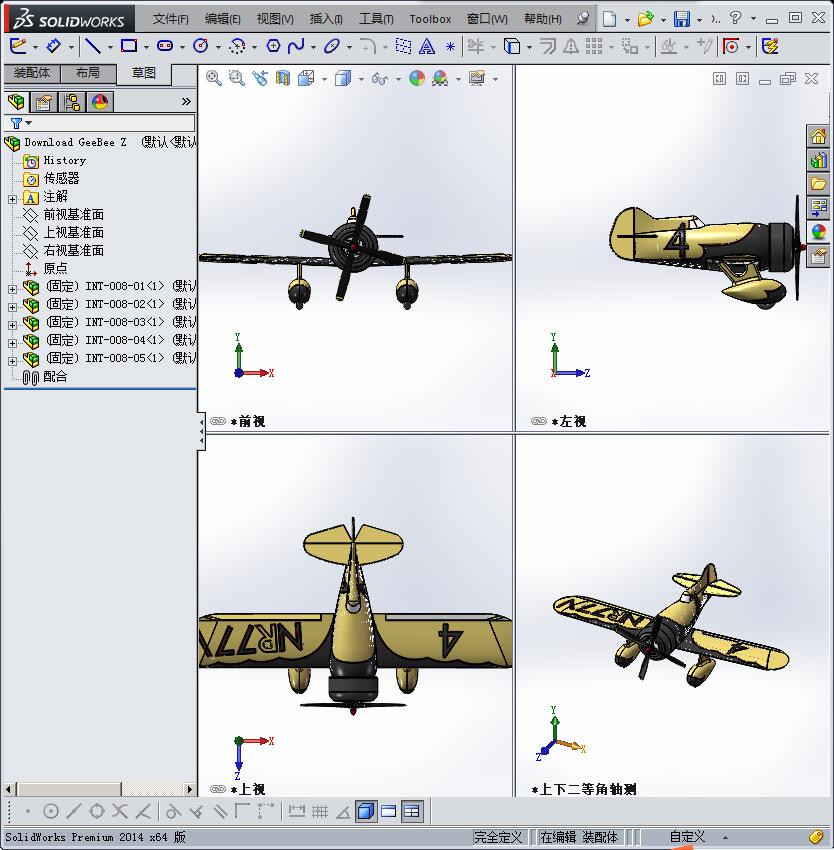Expand the 注解 annotations folder
Screen dimensions: 834x850
12,199
